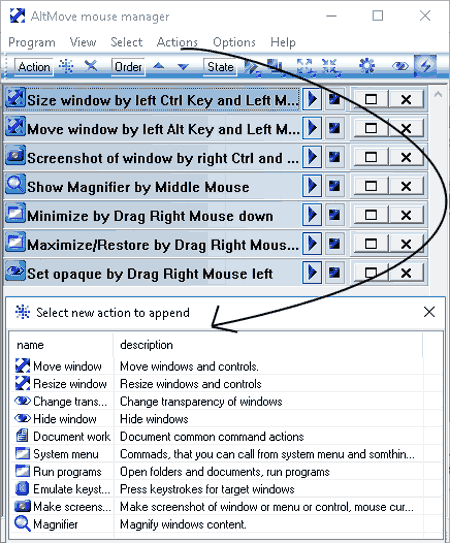Open the Actions menu
Image resolution: width=450 pixels, height=543 pixels.
(177, 42)
